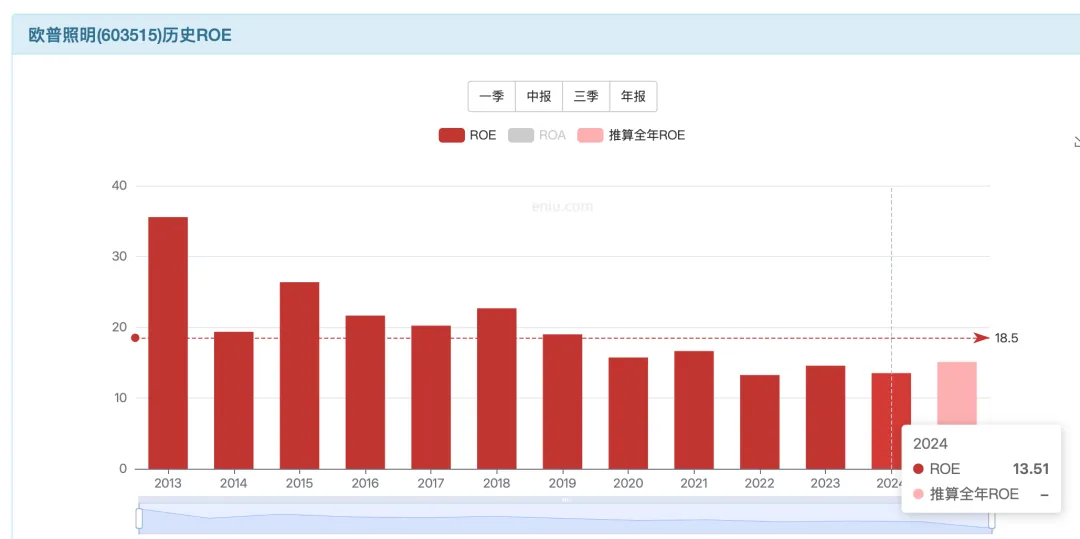This screenshot has height=539, width=1080.
Task: Click the pink estimated full-year ROE bar
Action: click(957, 393)
